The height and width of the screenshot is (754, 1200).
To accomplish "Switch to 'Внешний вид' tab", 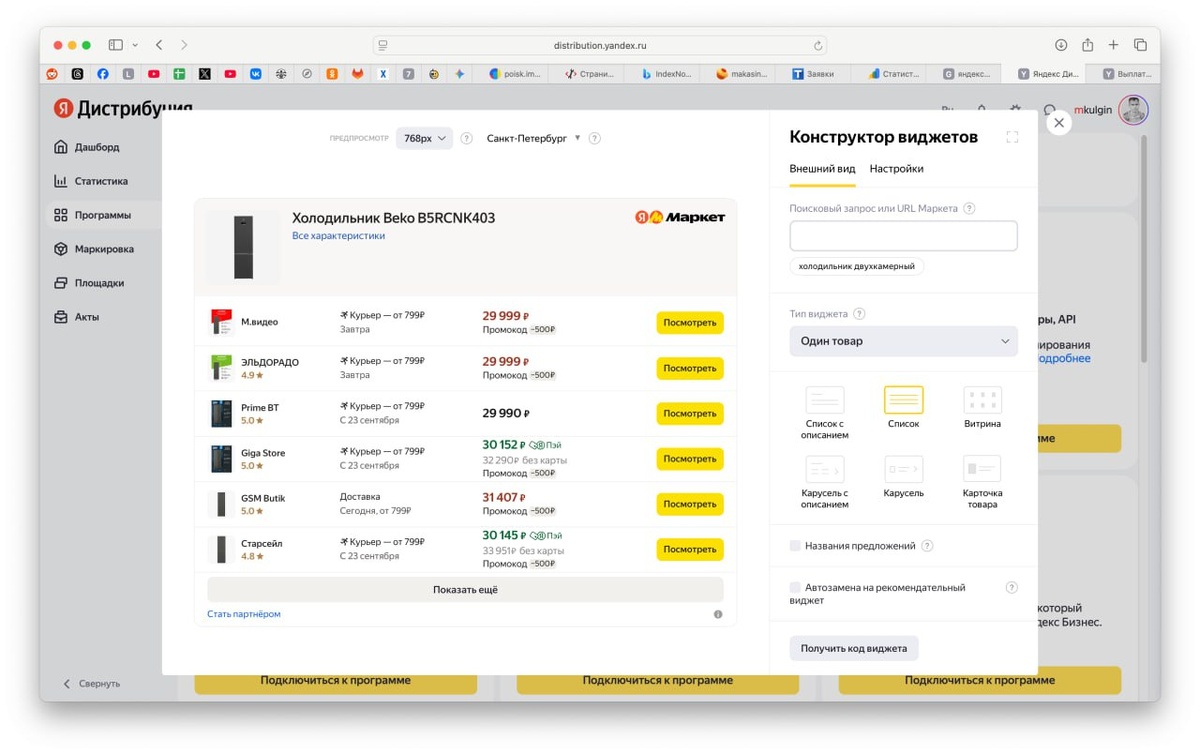I will point(822,169).
